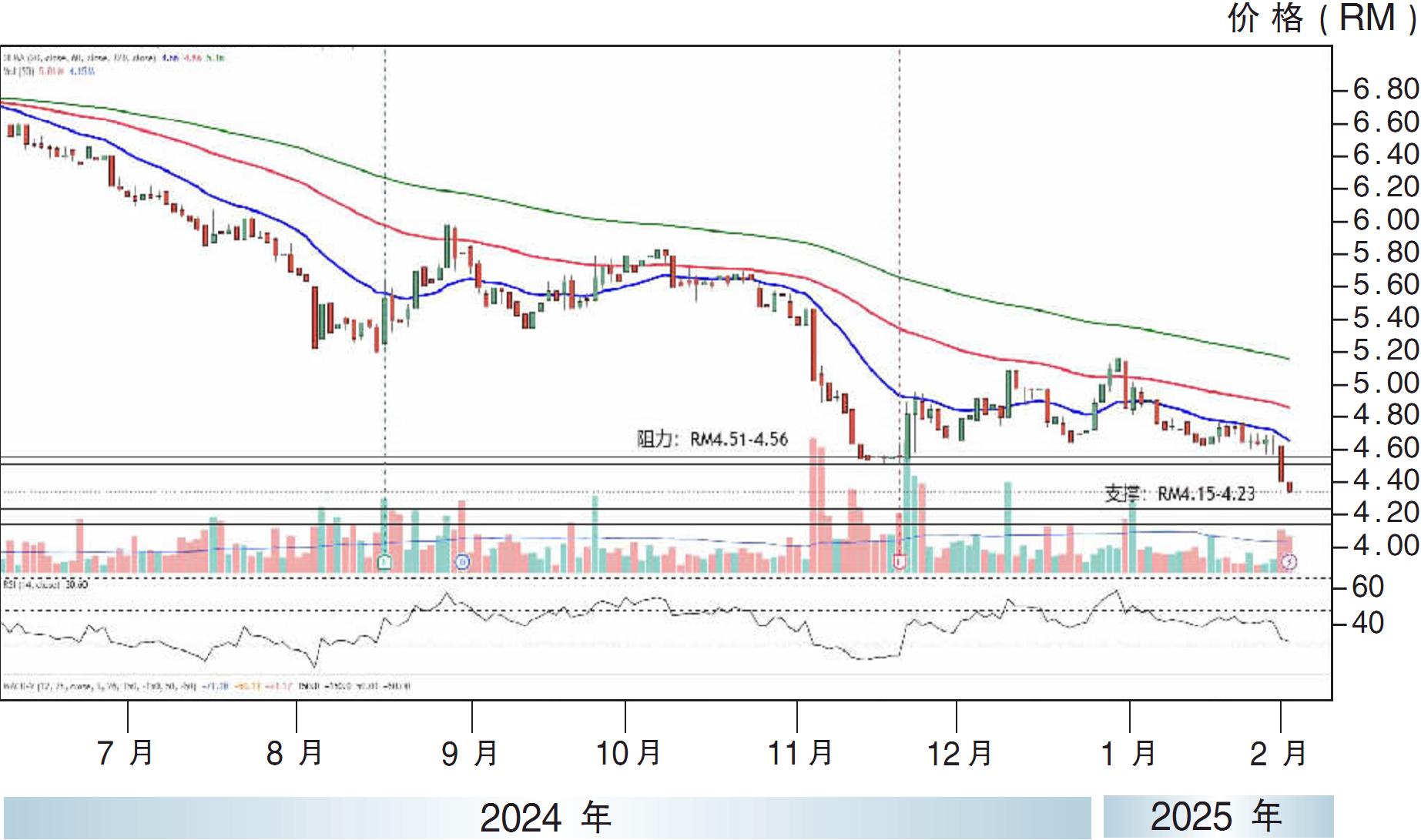Click the 5.20 price axis label
Image resolution: width=1421 pixels, height=840 pixels.
click(1386, 350)
